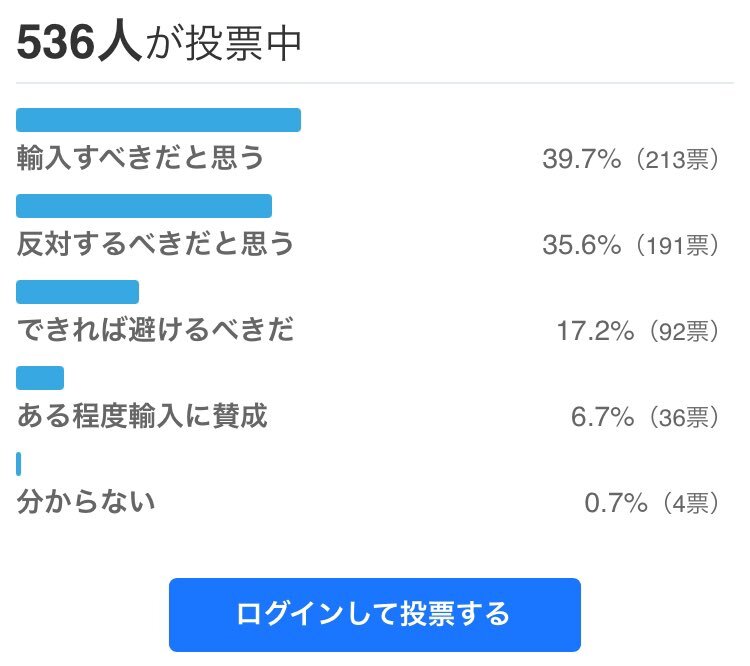Click the bar above 輸入すべきだと思う
The image size is (750, 666).
158,120
